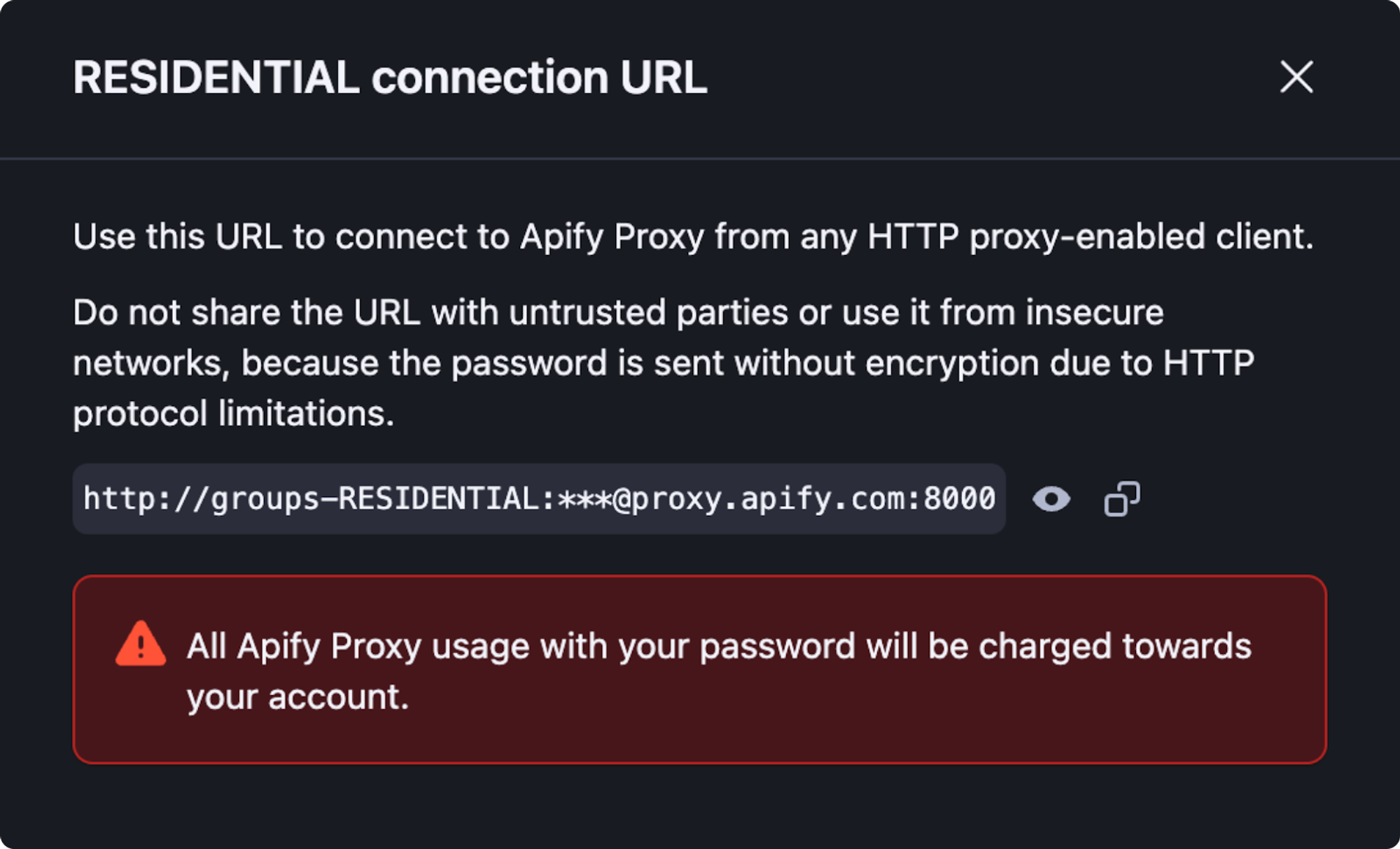The image size is (1400, 849).
Task: Click the proxy.apify.com:8000 portion of the URL
Action: tap(812, 498)
